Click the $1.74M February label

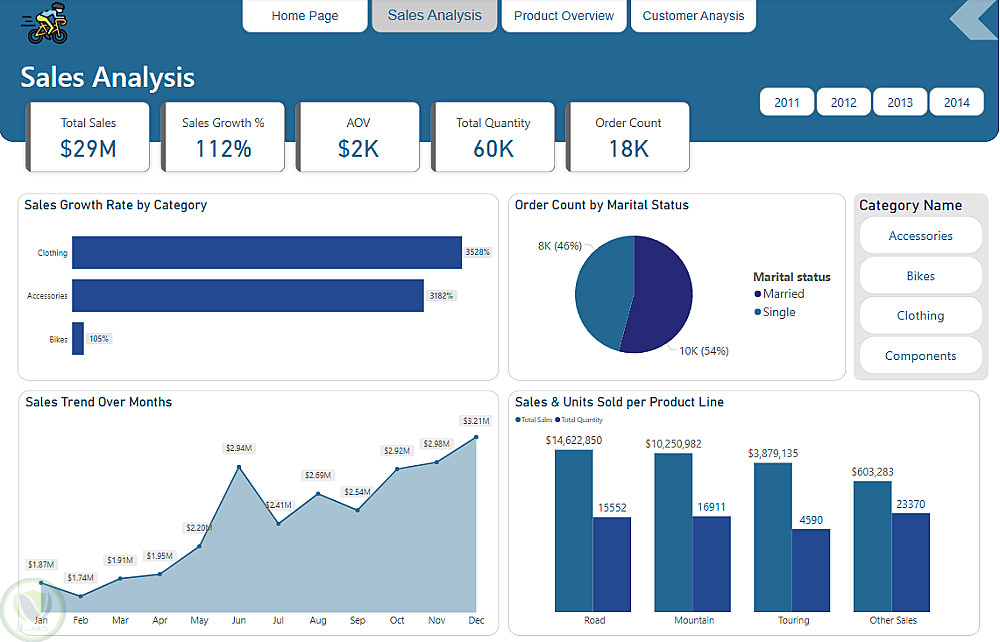coord(80,578)
